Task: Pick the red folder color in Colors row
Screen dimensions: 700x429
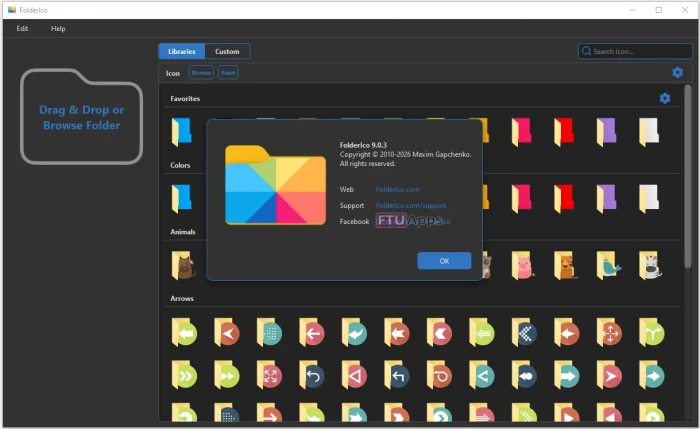Action: click(564, 198)
